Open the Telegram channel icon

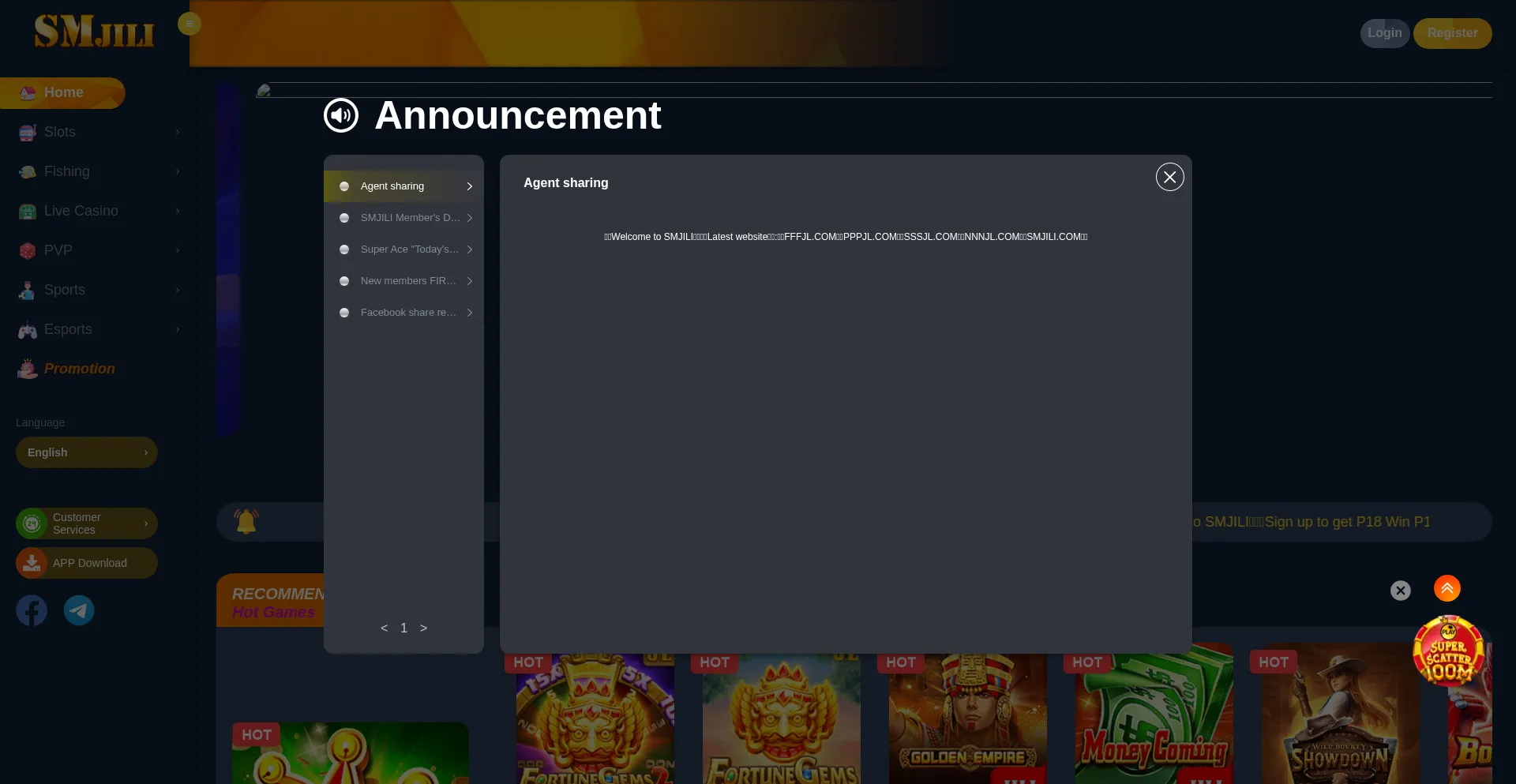click(79, 610)
